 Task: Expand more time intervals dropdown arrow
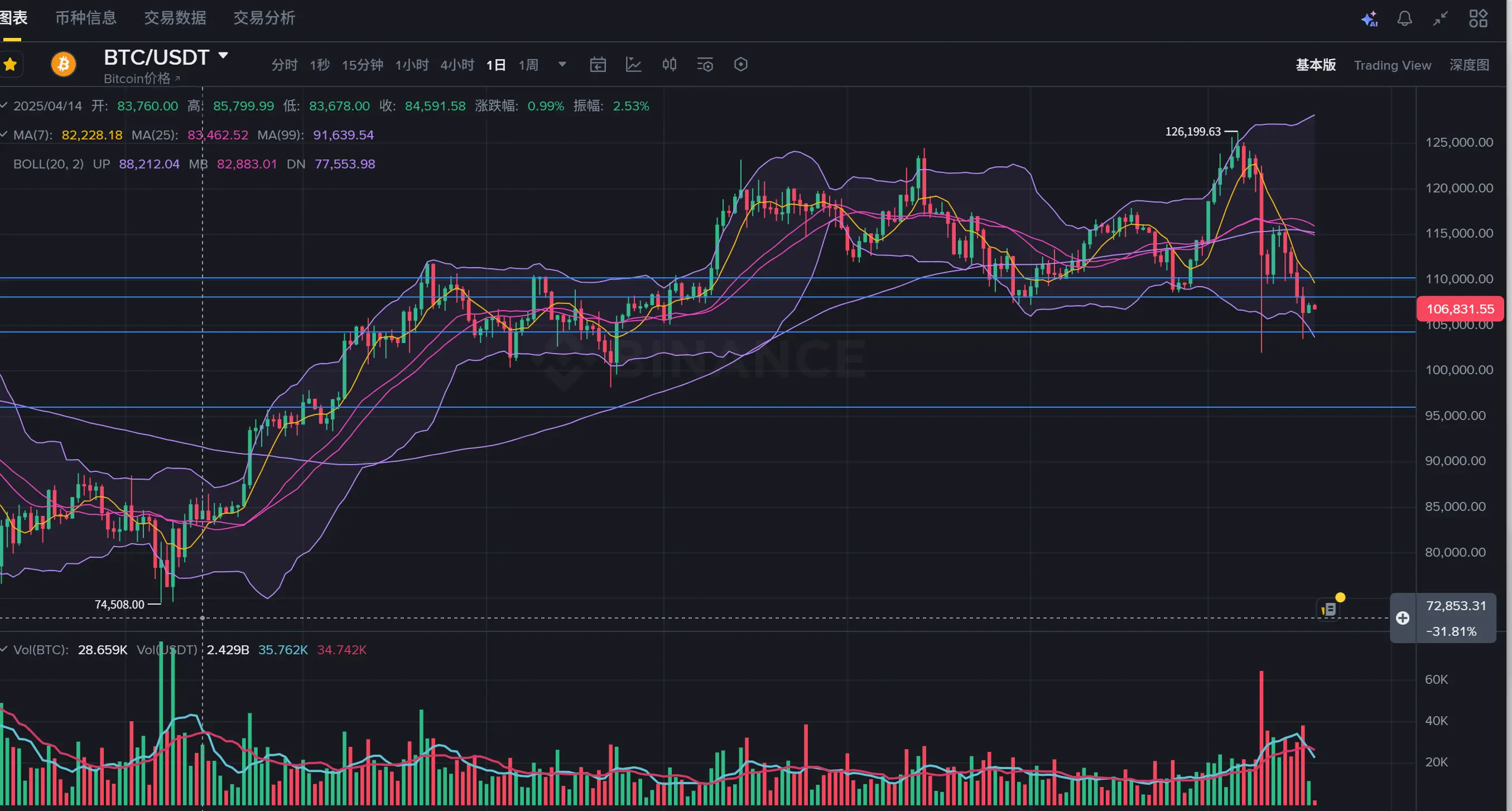562,65
